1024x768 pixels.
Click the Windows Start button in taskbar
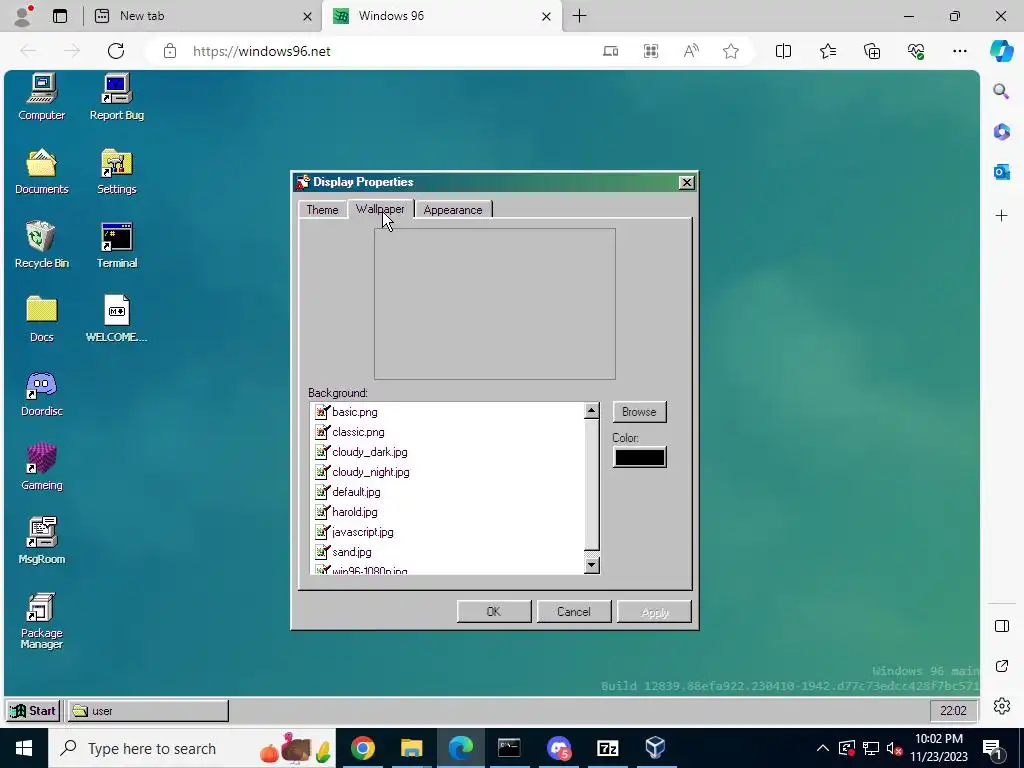(24, 748)
